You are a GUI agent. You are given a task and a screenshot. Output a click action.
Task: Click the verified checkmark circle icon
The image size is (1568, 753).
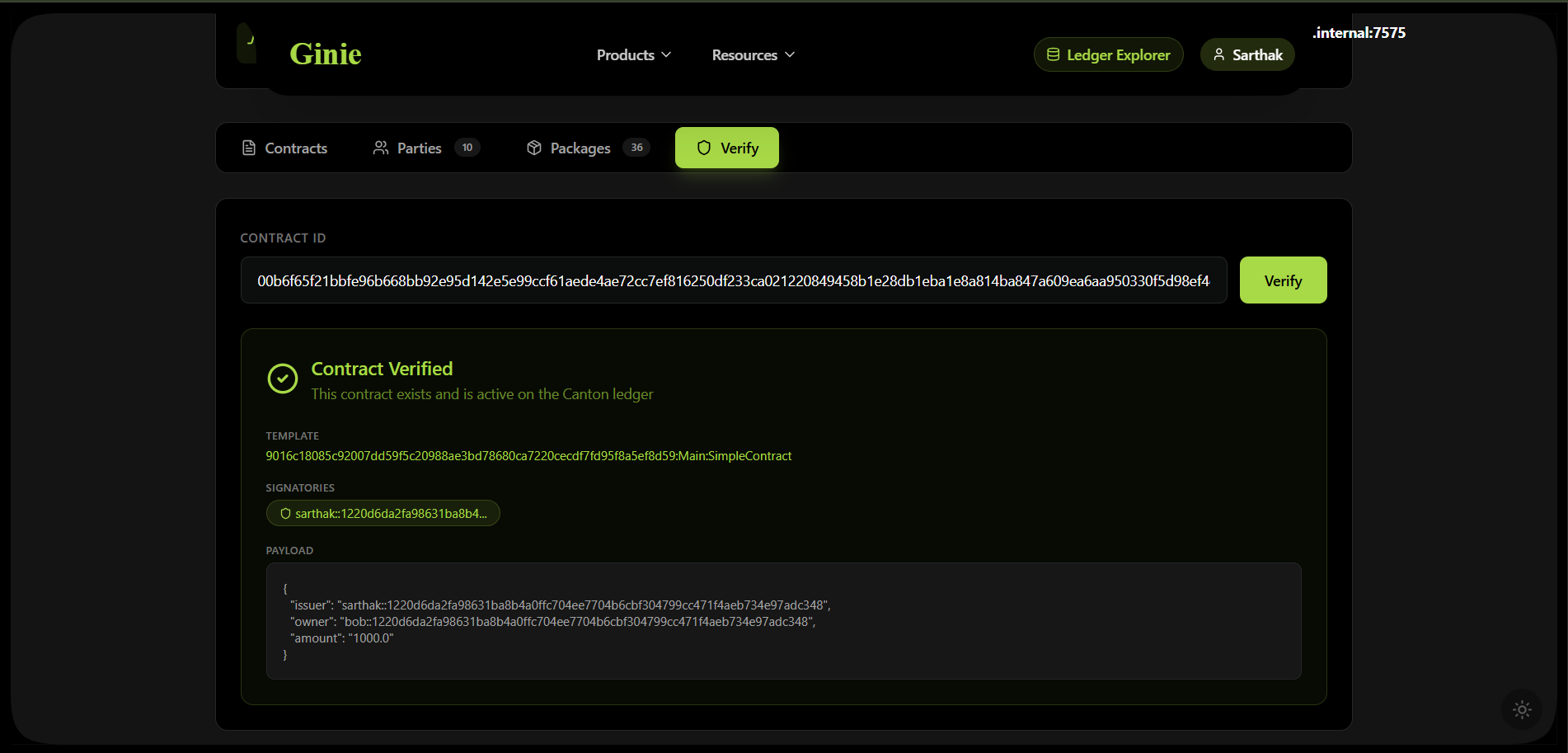(283, 379)
